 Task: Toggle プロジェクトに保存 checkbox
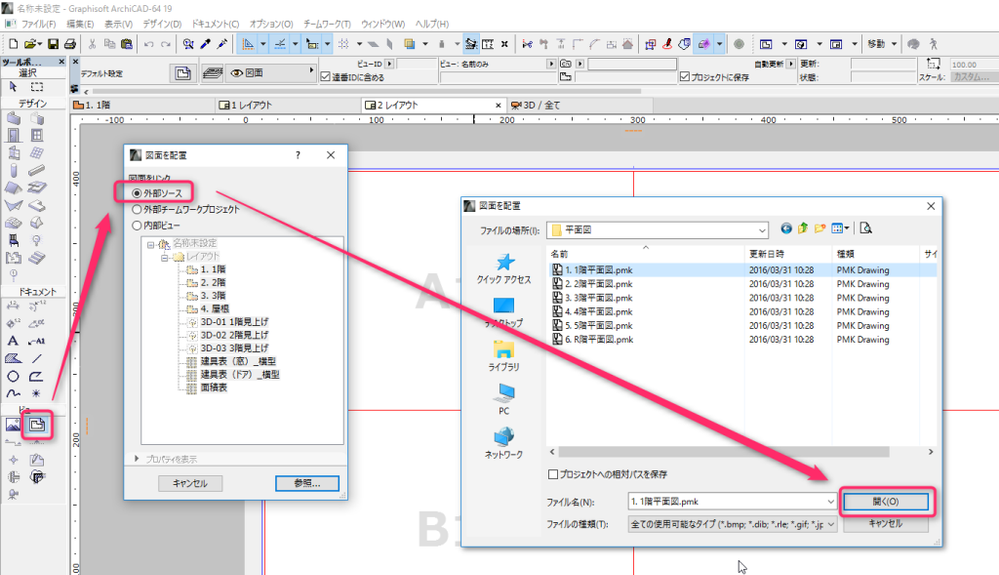685,77
